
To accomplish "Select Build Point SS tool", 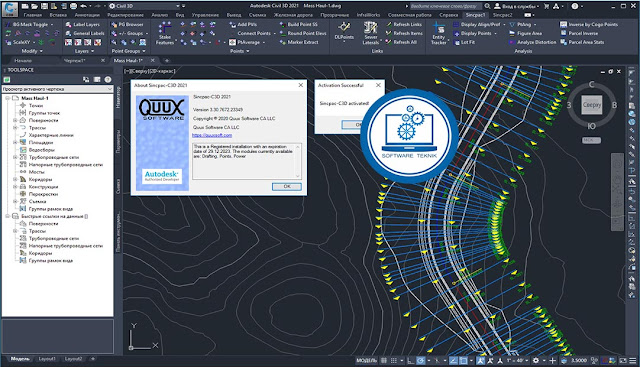I will click(298, 24).
